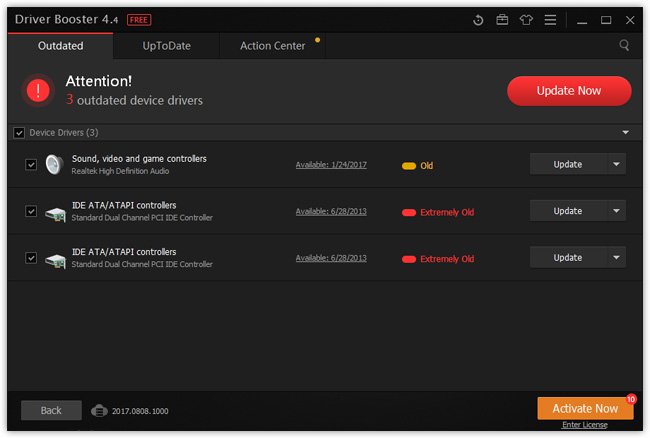
Task: Uncheck the Realtek High Definition Audio checkbox
Action: [x=31, y=165]
